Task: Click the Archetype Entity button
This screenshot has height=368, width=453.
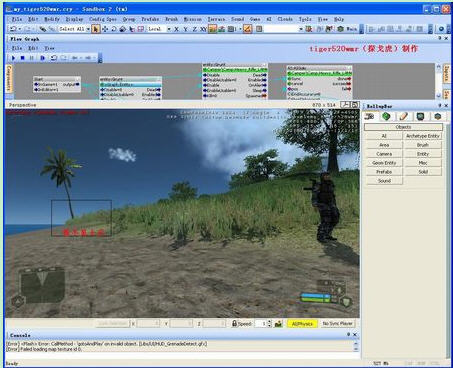Action: coord(423,136)
